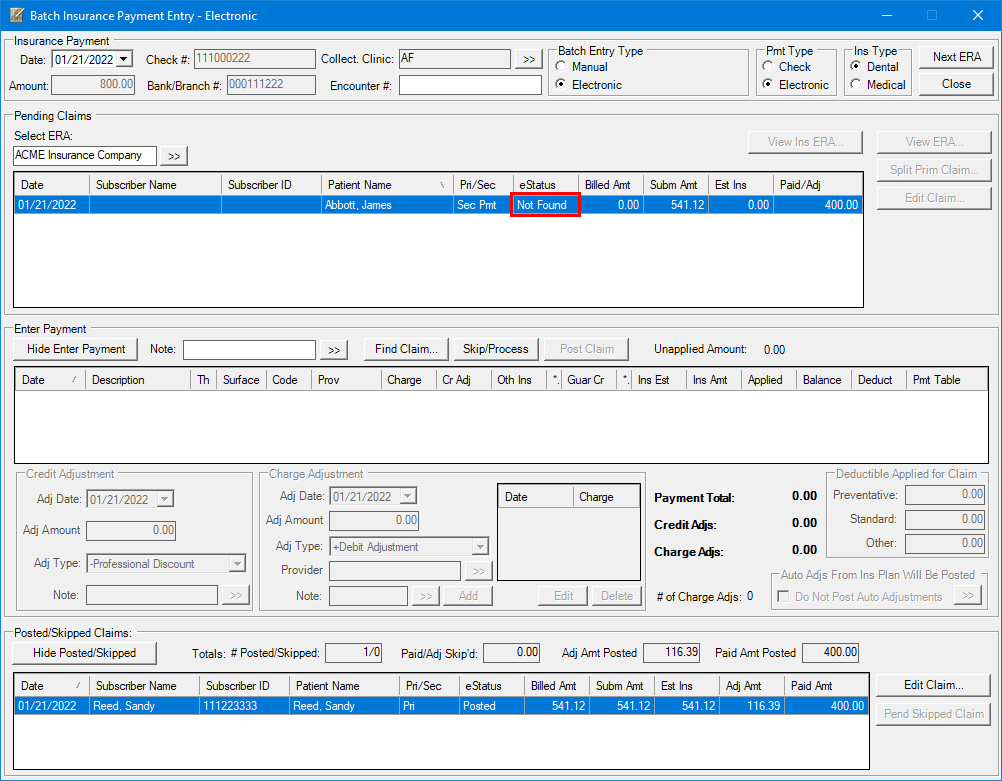Click the Next ERA button
Screen dimensions: 1002x781
coord(956,57)
